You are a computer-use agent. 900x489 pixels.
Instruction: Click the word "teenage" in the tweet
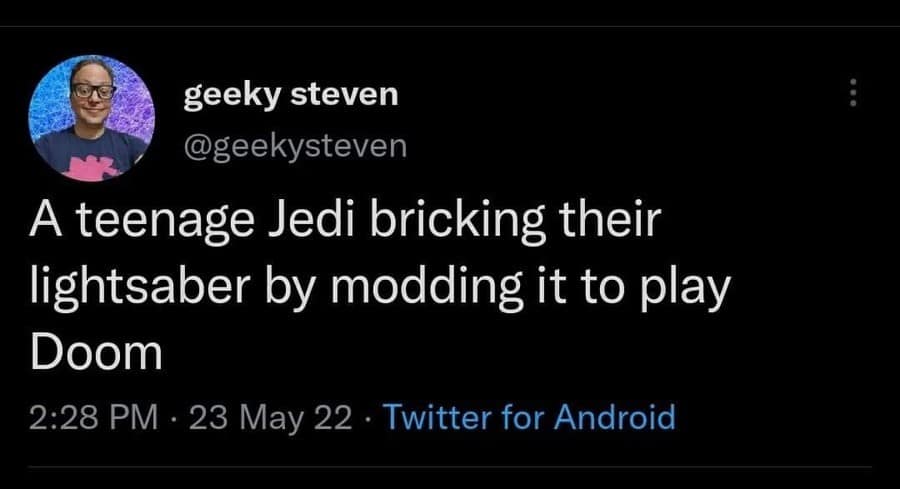[x=170, y=223]
